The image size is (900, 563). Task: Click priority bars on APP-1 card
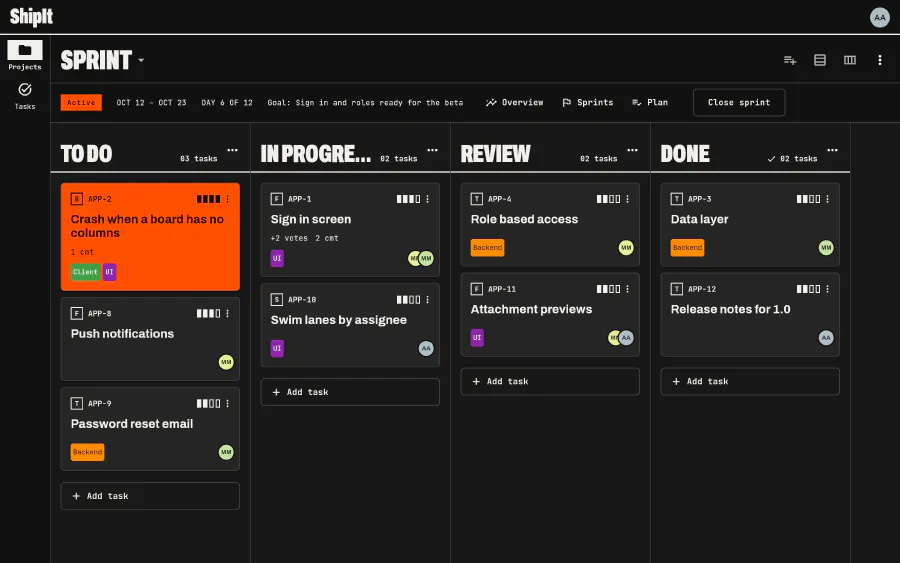point(408,199)
